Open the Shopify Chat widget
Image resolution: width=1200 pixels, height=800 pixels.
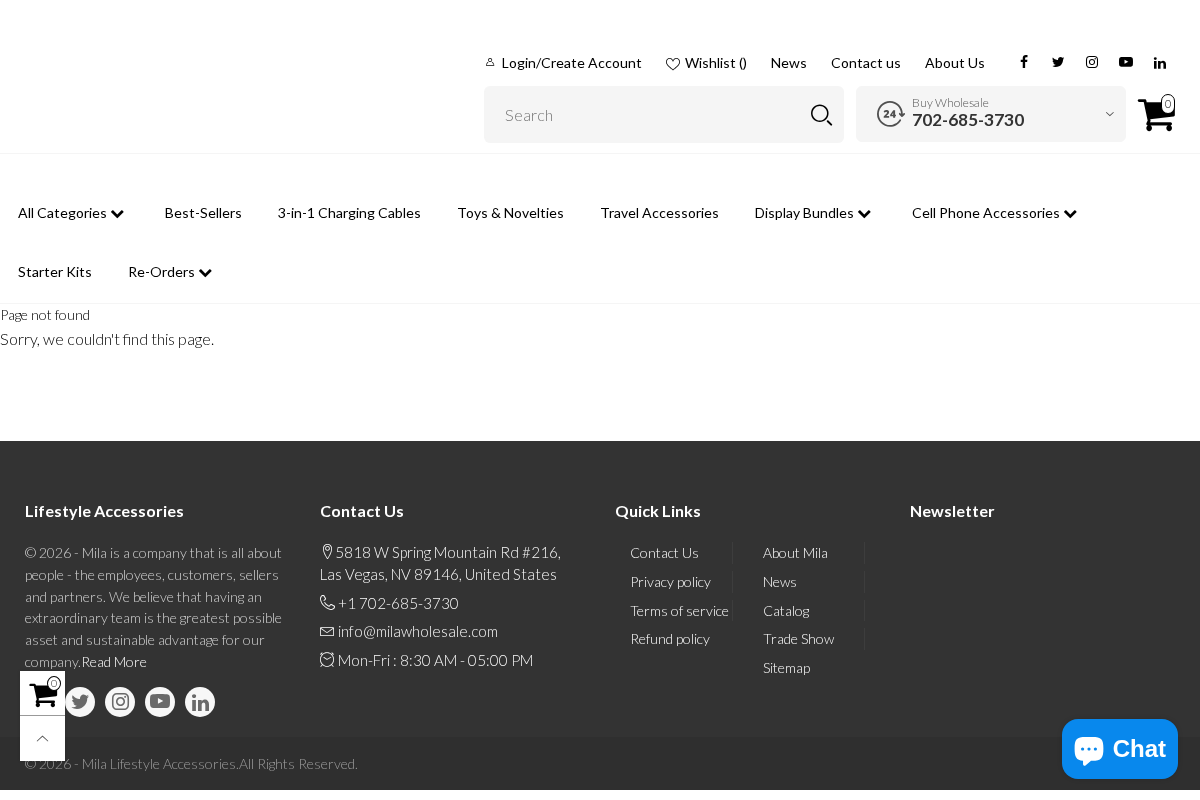[1119, 748]
